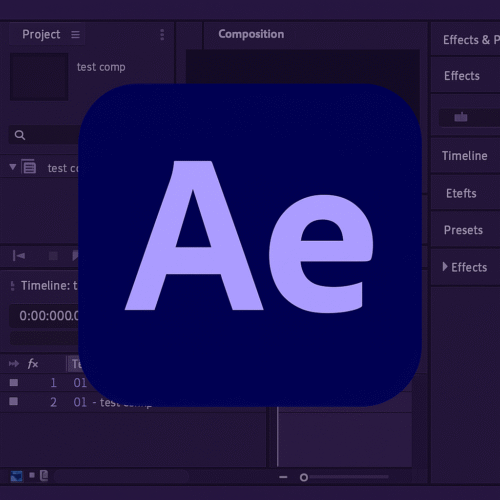Click the timeline playhead line
Image resolution: width=500 pixels, height=500 pixels.
[x=277, y=437]
